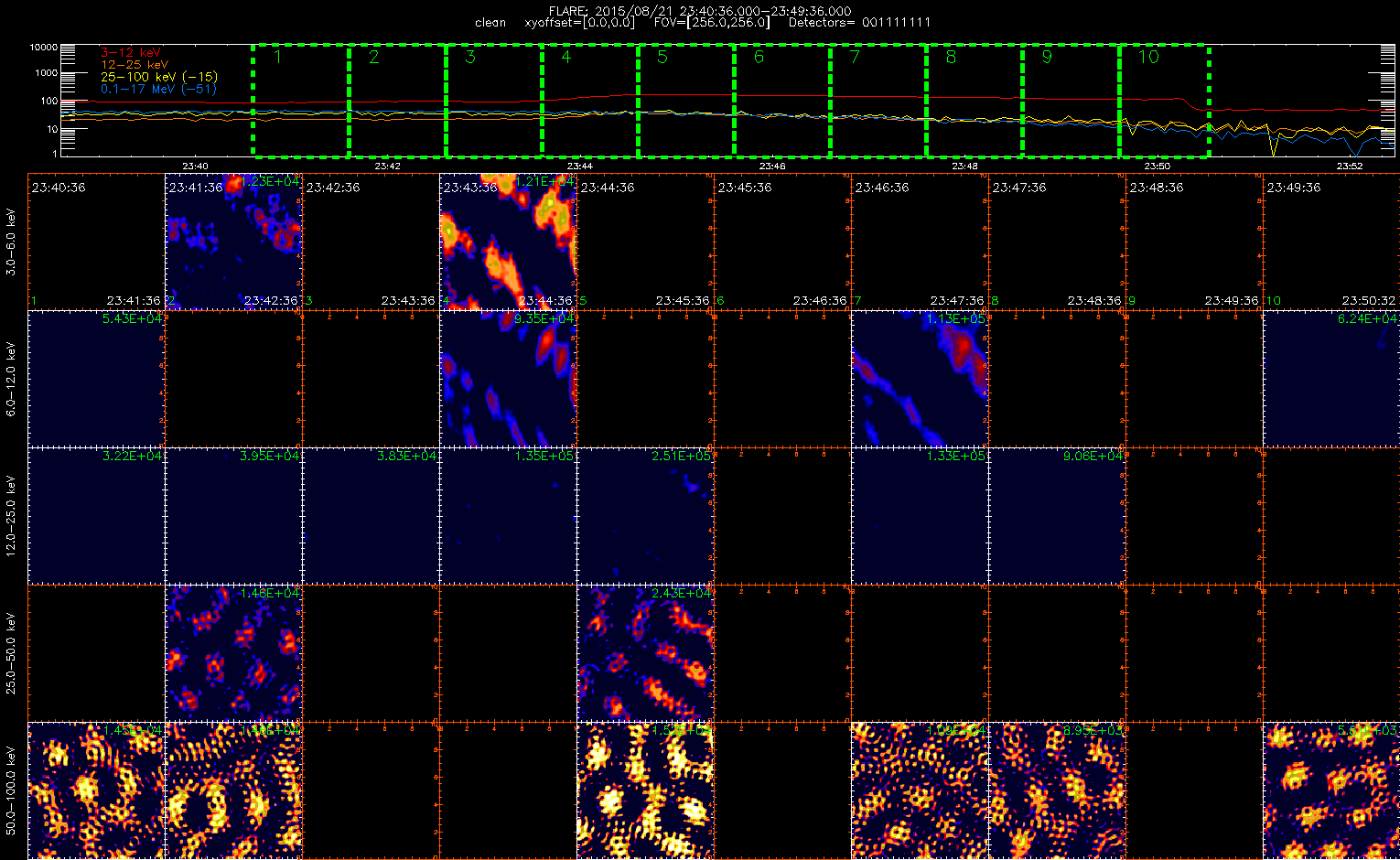Click the '3.0-6.0 keV' row label
Viewport: 1400px width, 860px height.
point(11,241)
